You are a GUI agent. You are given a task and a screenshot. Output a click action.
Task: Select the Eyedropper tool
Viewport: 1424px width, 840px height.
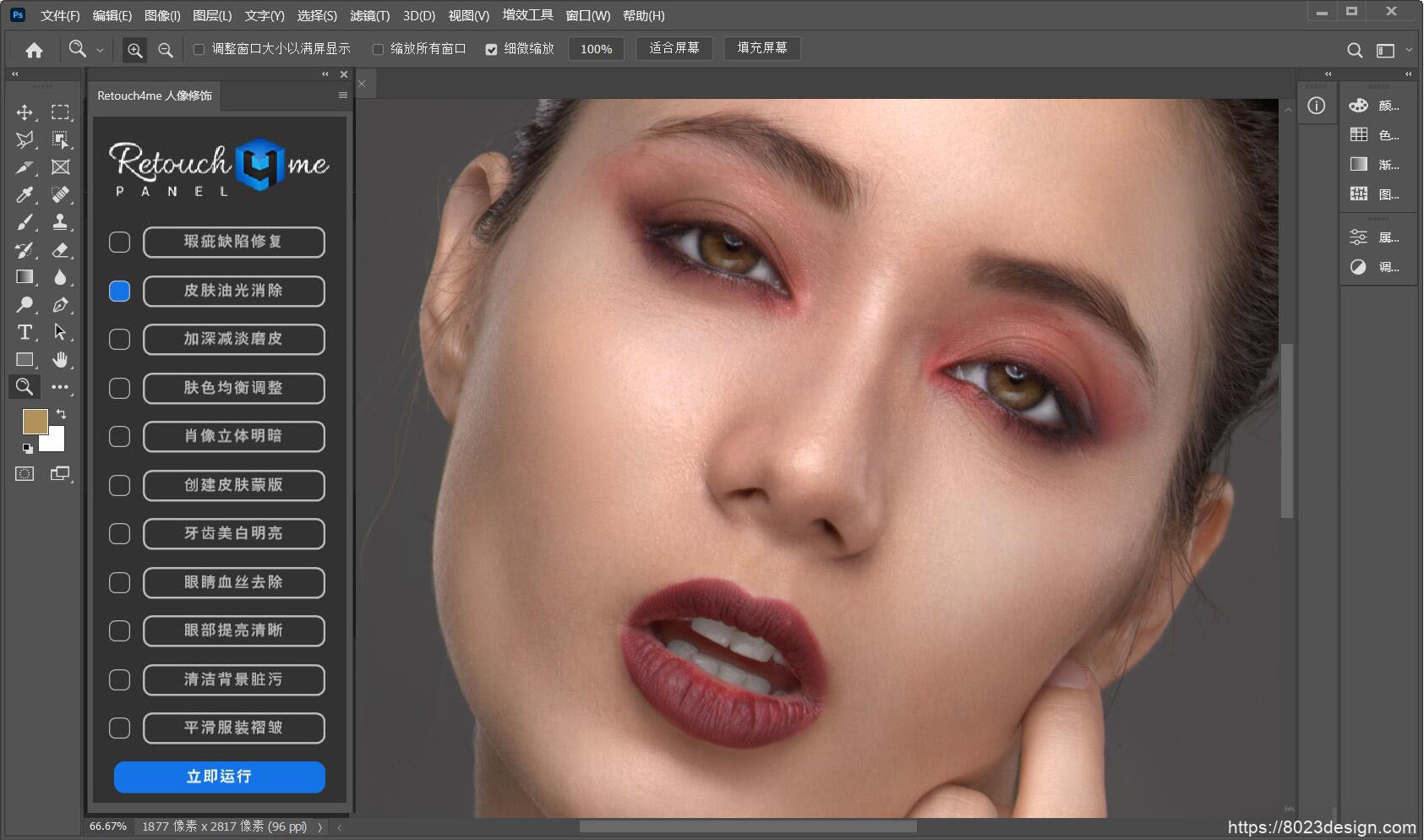tap(25, 195)
